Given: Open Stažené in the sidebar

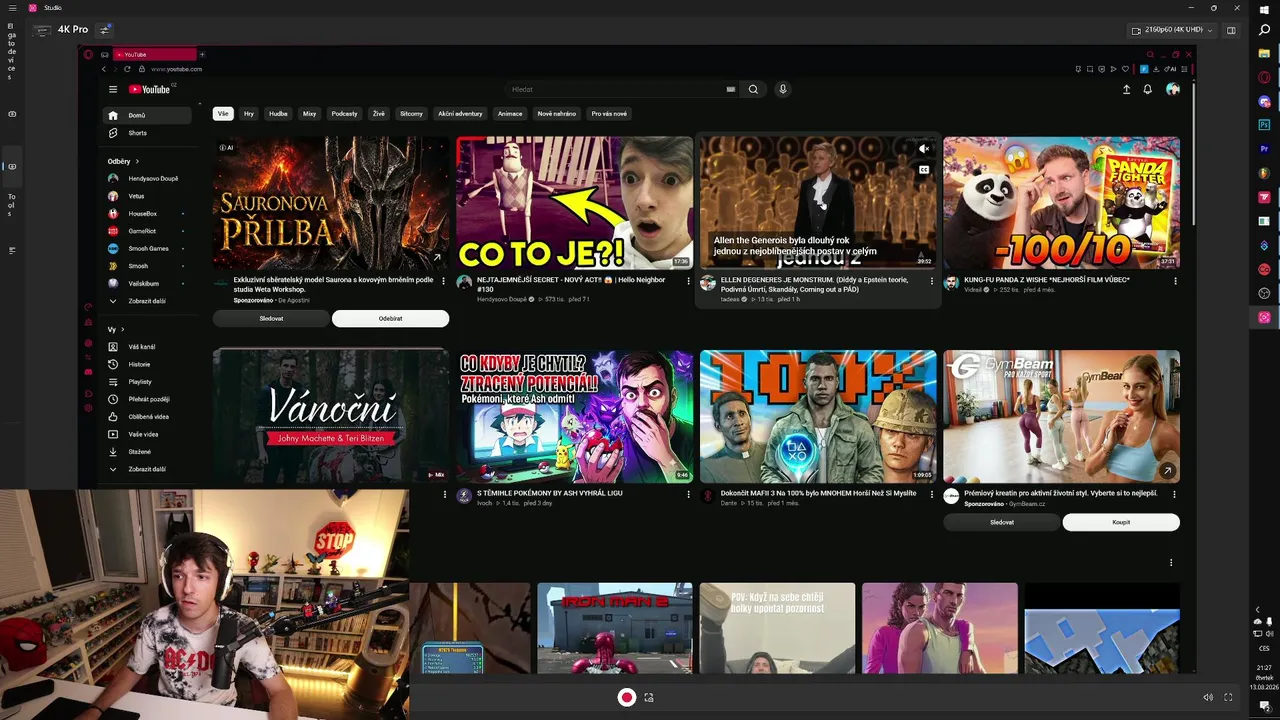Looking at the screenshot, I should (147, 452).
